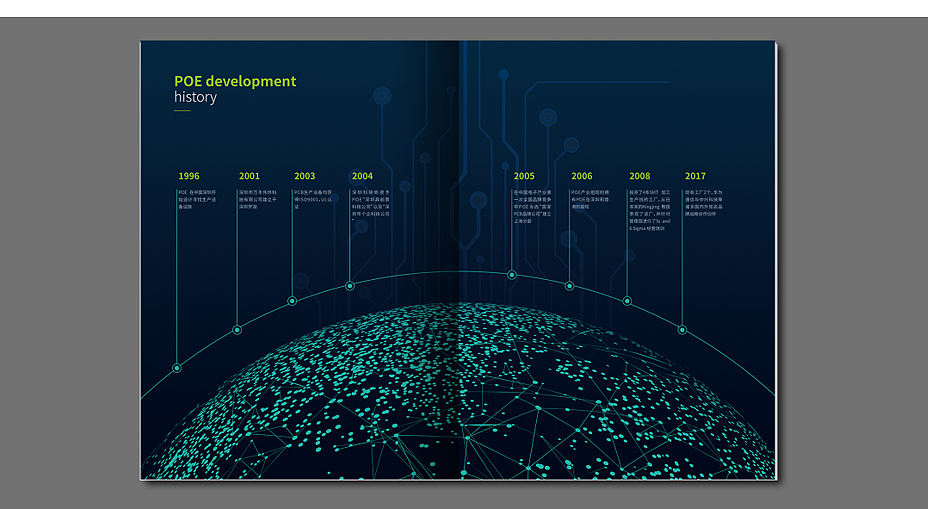Select the 2008 year label
The width and height of the screenshot is (928, 509).
pos(640,176)
